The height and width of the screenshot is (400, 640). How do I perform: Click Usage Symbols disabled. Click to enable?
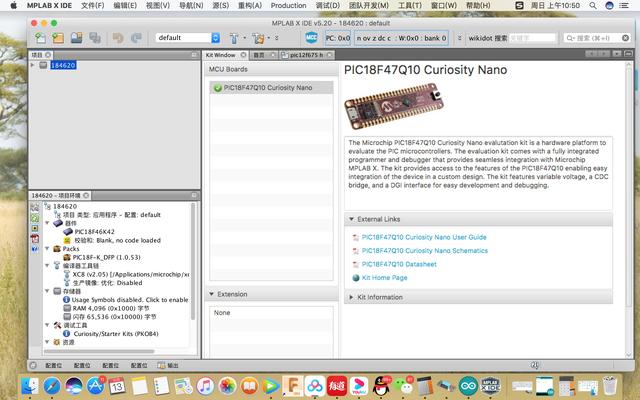pyautogui.click(x=130, y=300)
